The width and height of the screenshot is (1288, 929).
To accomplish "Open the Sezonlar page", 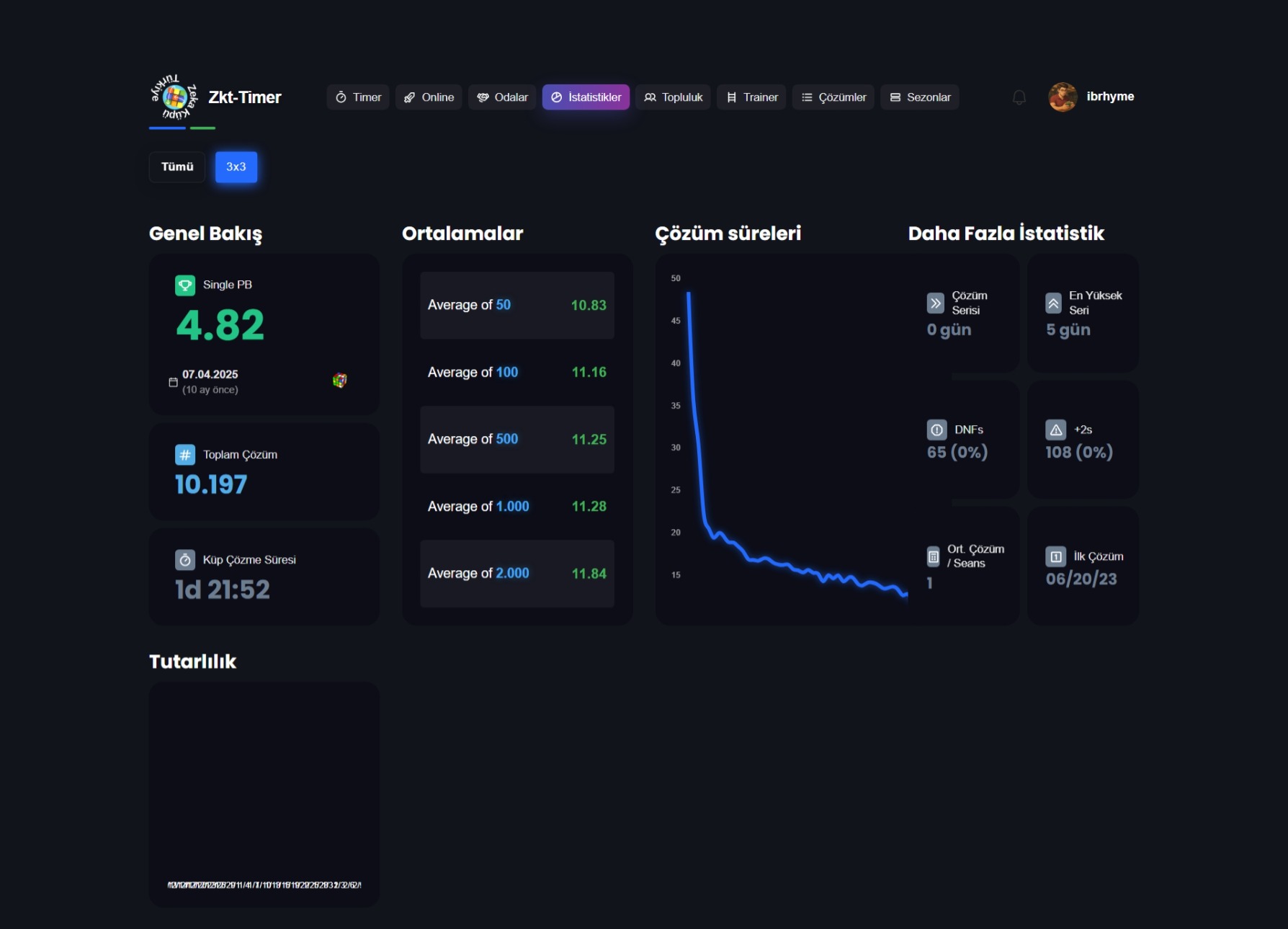I will 920,97.
